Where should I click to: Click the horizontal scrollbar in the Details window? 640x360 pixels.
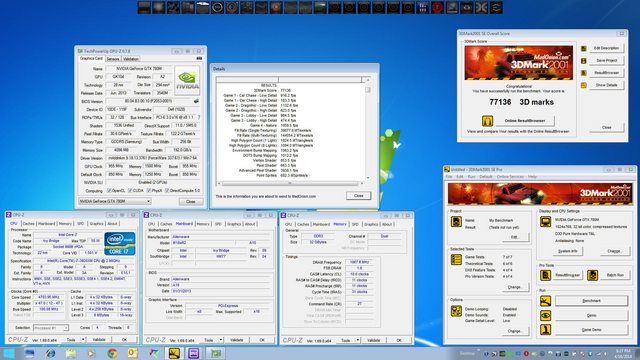click(x=290, y=183)
